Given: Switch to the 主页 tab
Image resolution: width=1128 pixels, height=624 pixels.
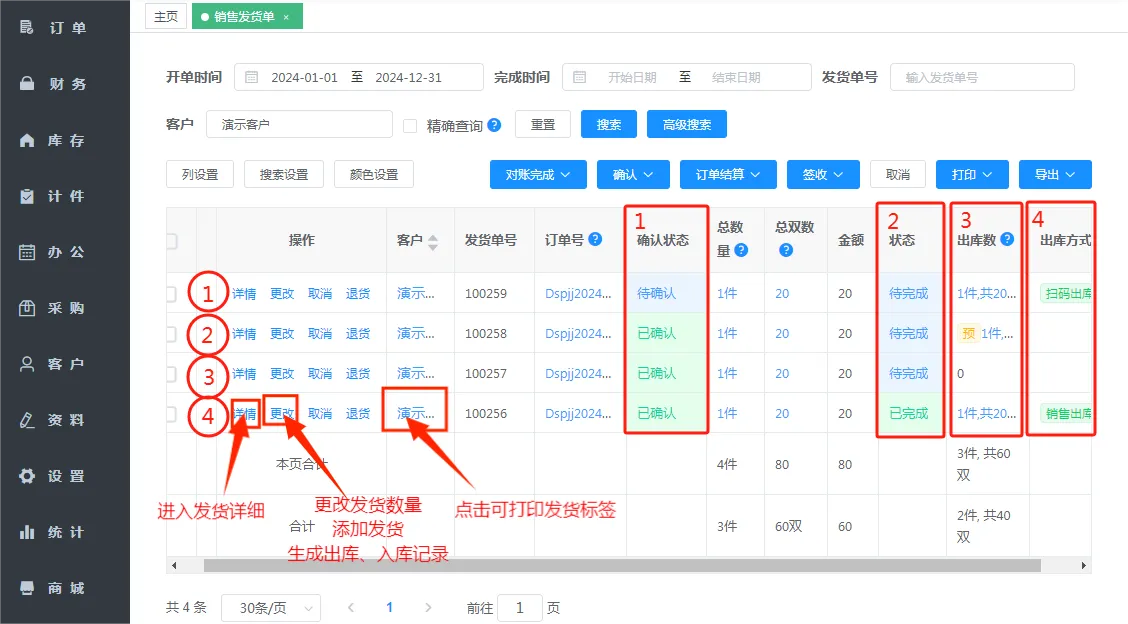Looking at the screenshot, I should [165, 16].
